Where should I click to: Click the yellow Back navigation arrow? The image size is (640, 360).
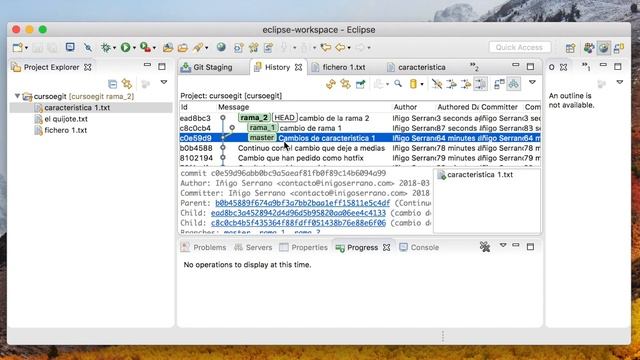pyautogui.click(x=340, y=47)
